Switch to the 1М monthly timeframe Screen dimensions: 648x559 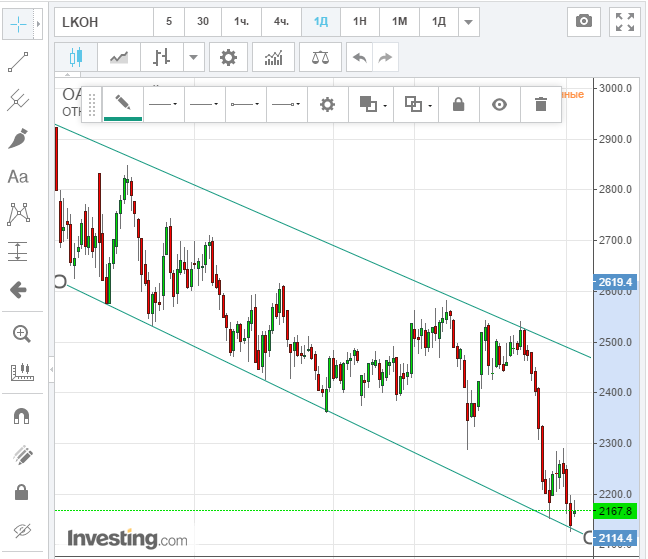click(400, 22)
